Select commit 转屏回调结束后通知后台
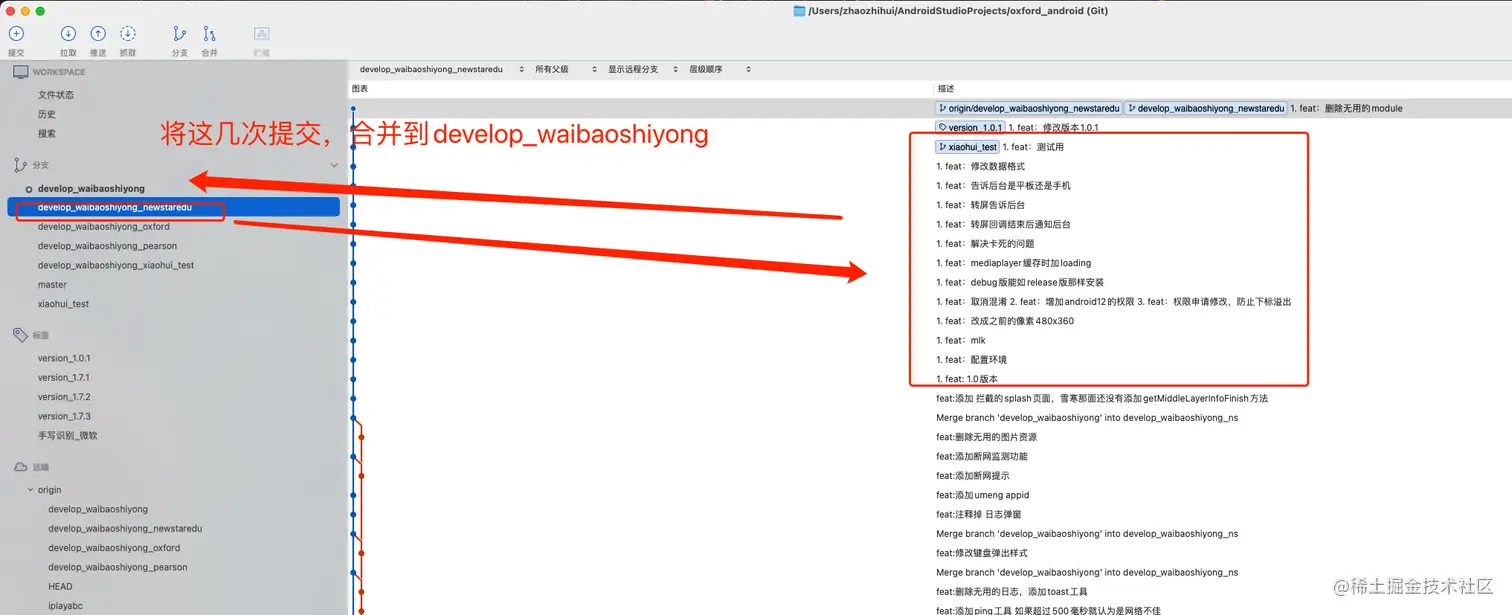Screen dimensions: 1512x615 pos(1003,224)
